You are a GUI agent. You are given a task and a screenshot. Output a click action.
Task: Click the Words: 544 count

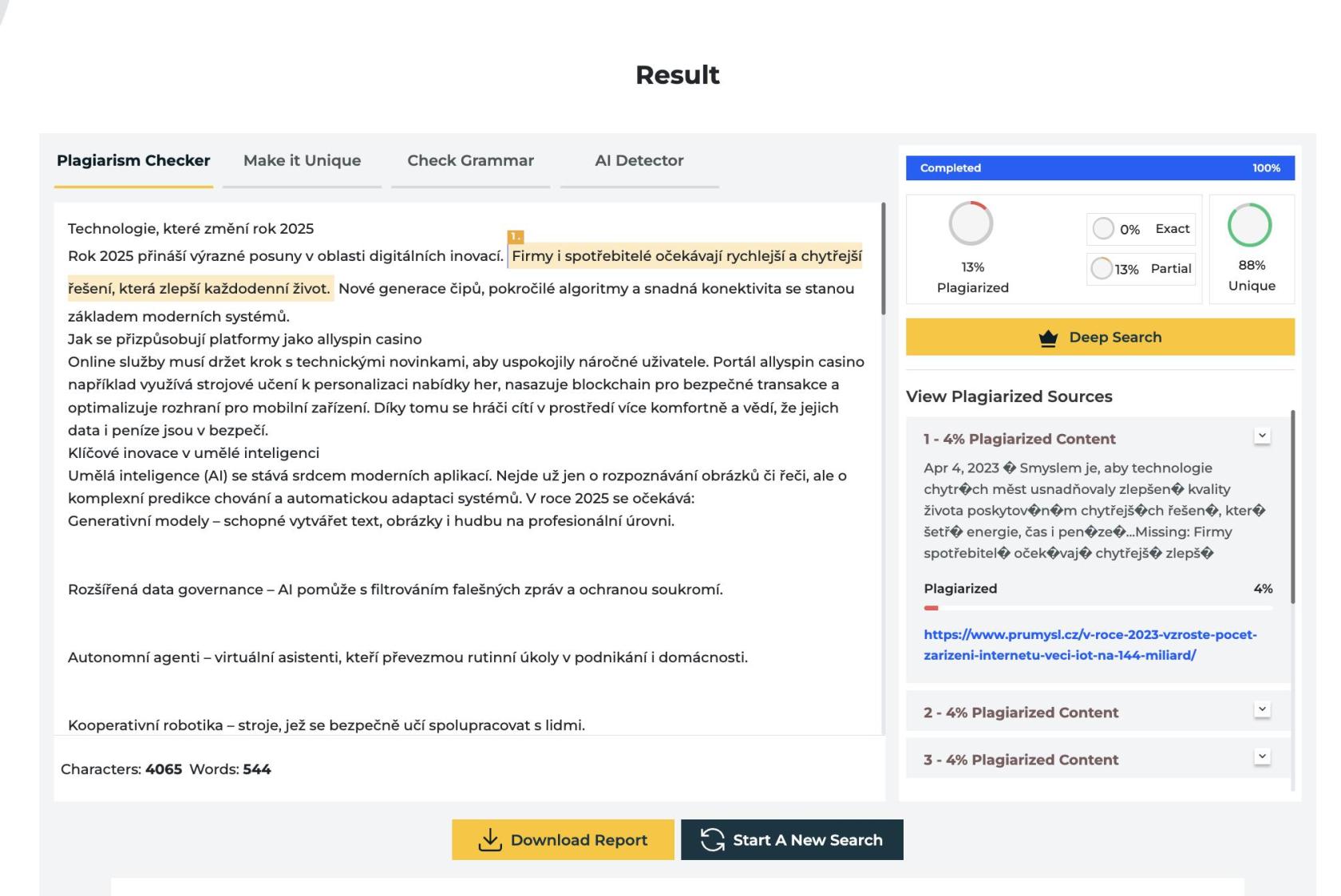(230, 769)
